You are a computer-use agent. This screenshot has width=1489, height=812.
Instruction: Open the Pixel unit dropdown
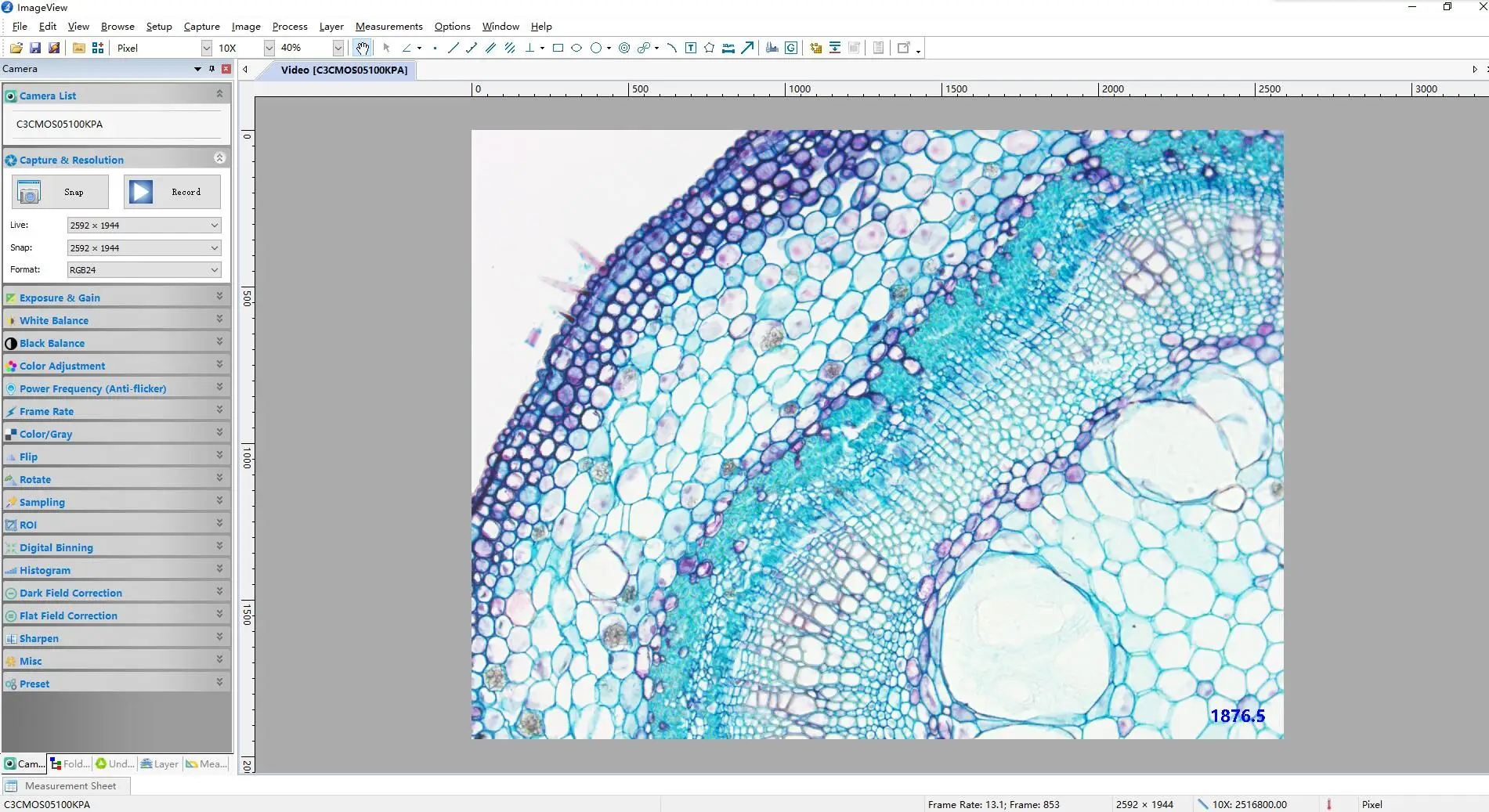click(207, 48)
